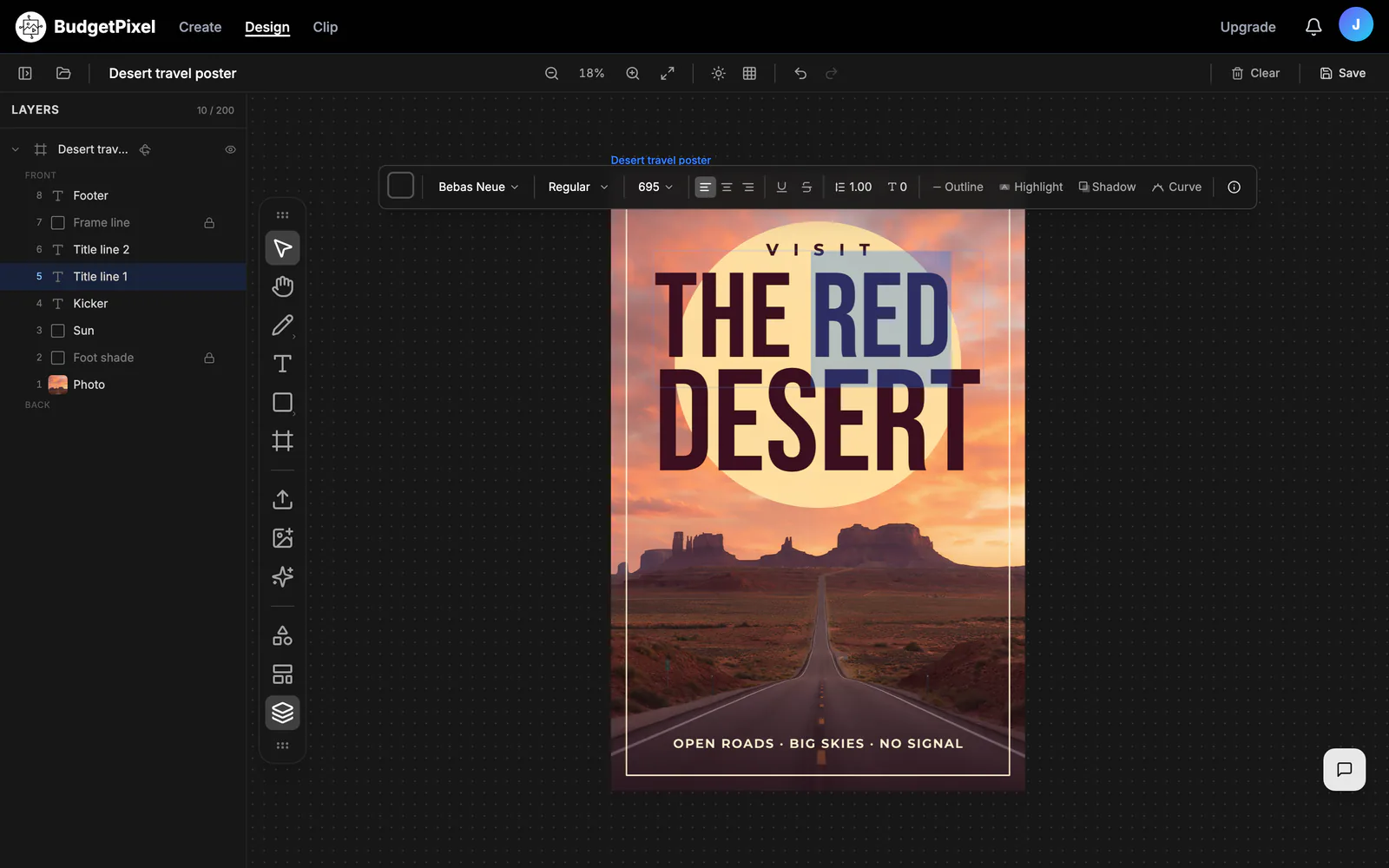This screenshot has width=1389, height=868.
Task: Choose the frame artboard tool
Action: click(282, 441)
